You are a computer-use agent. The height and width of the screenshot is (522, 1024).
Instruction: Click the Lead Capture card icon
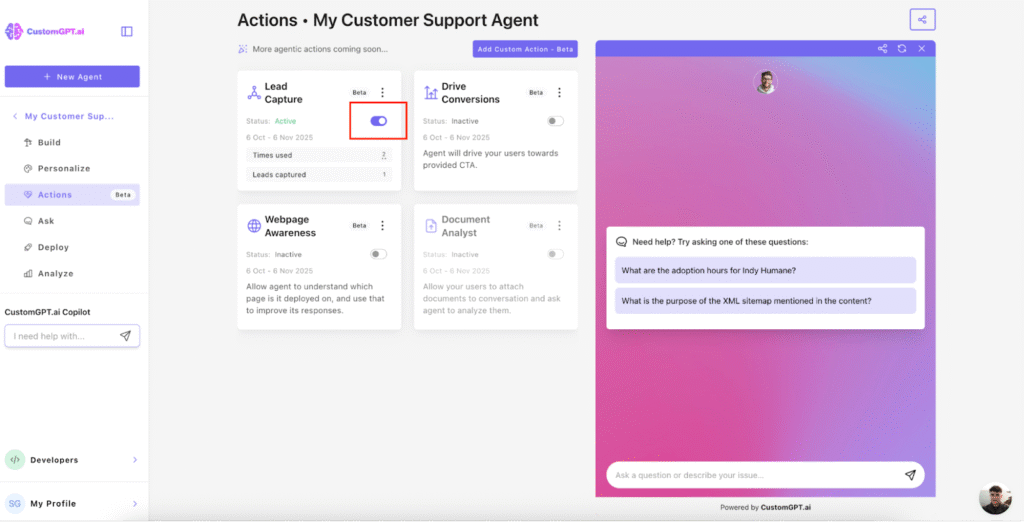click(254, 93)
